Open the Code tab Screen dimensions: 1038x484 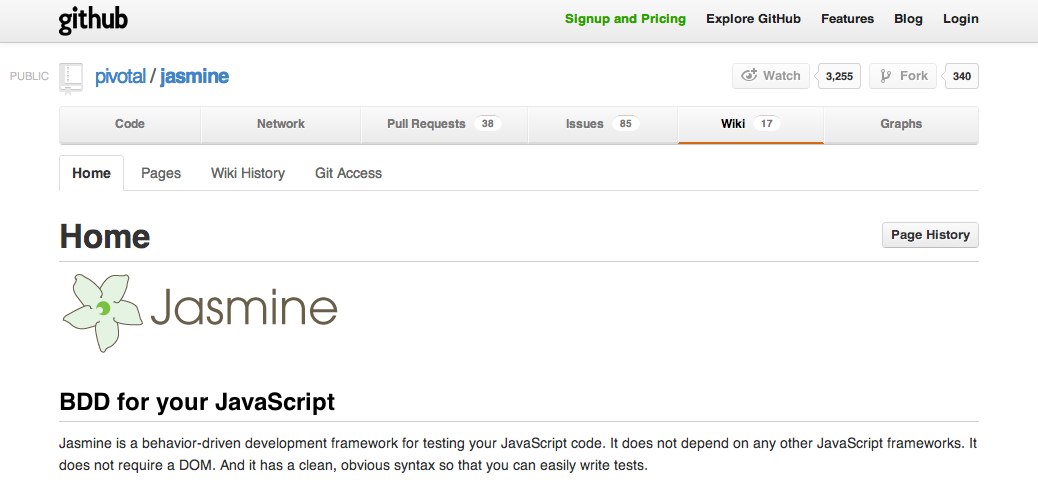[130, 124]
